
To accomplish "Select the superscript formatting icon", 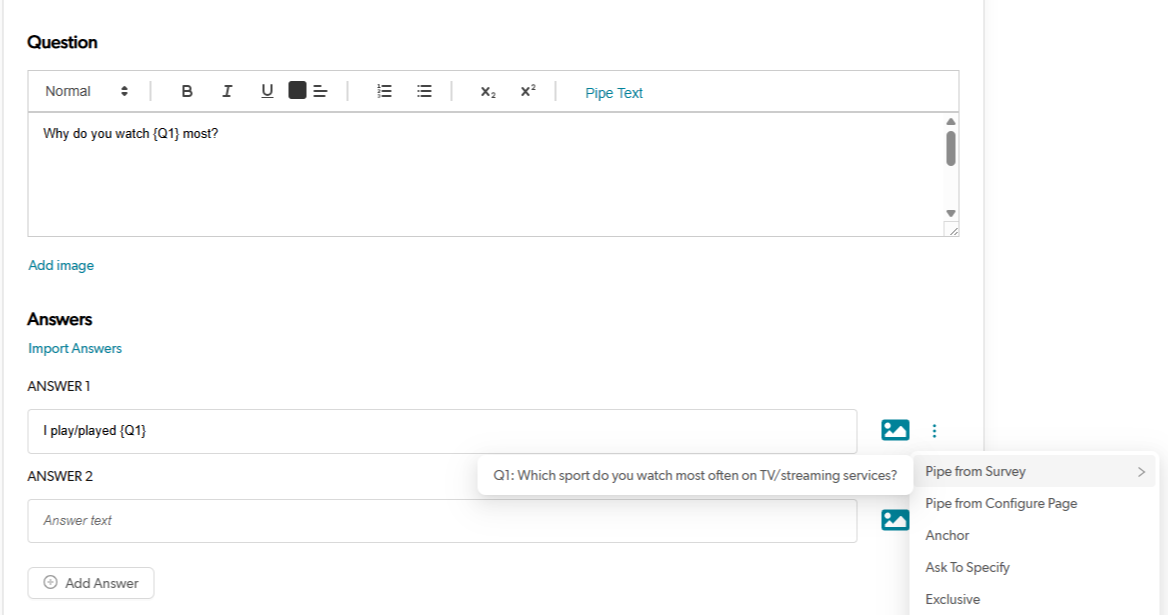I will click(x=527, y=91).
